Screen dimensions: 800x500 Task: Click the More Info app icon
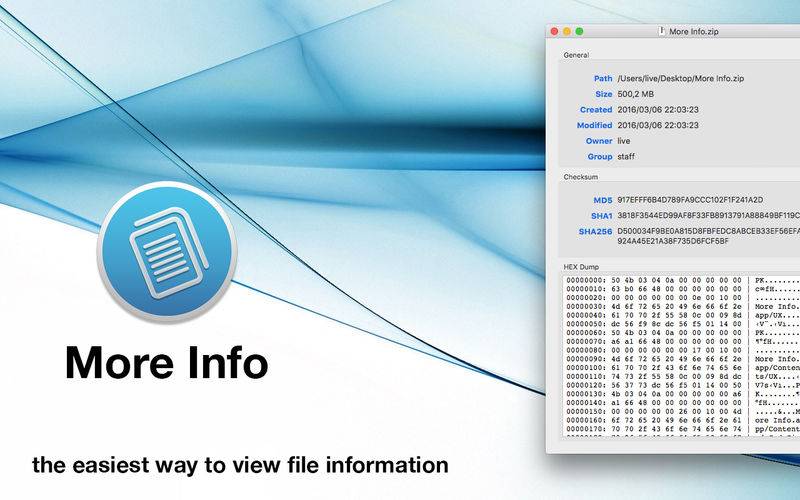click(x=167, y=252)
